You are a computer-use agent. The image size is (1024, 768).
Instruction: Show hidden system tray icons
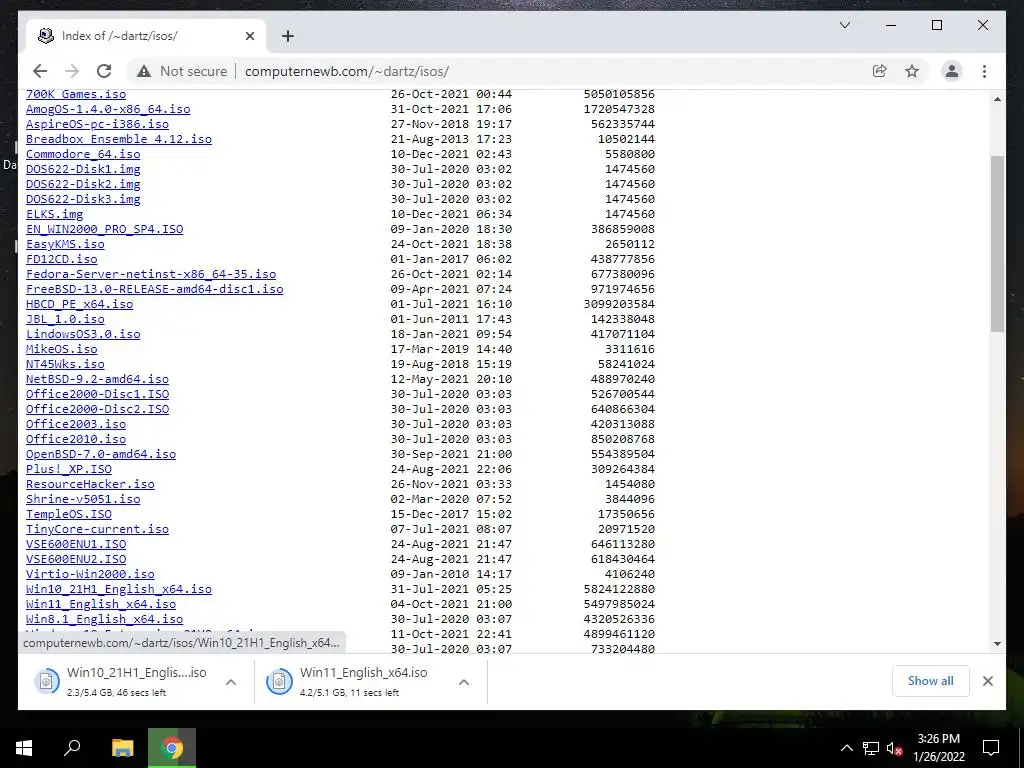point(846,748)
